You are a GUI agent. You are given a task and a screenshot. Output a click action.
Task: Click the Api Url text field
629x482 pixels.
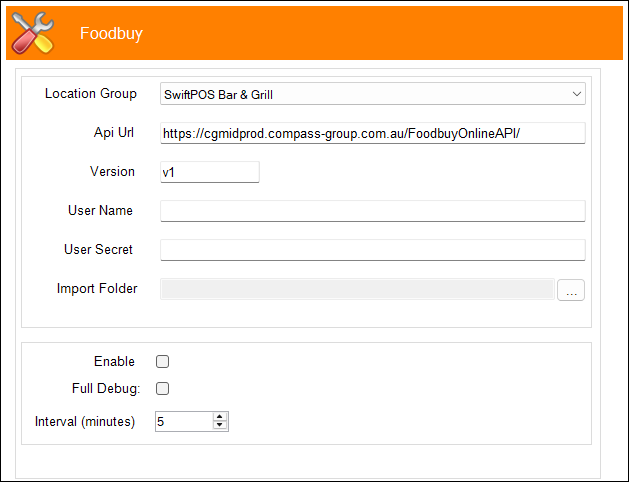(x=373, y=133)
